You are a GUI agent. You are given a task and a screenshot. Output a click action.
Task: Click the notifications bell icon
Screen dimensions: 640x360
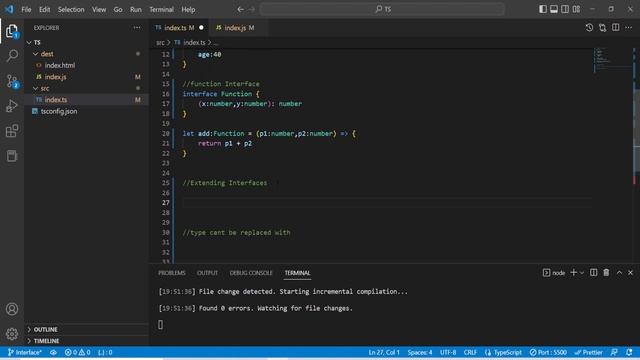coord(629,352)
